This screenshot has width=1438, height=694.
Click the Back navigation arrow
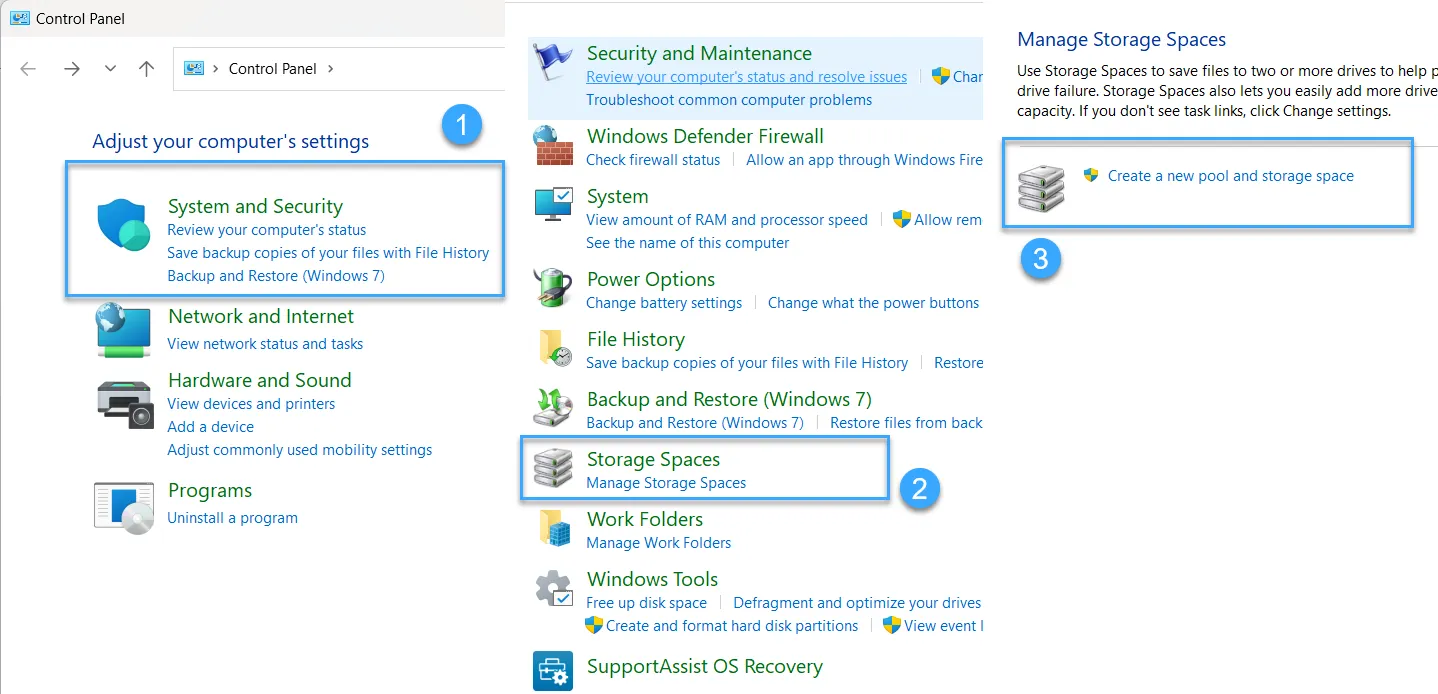[28, 69]
